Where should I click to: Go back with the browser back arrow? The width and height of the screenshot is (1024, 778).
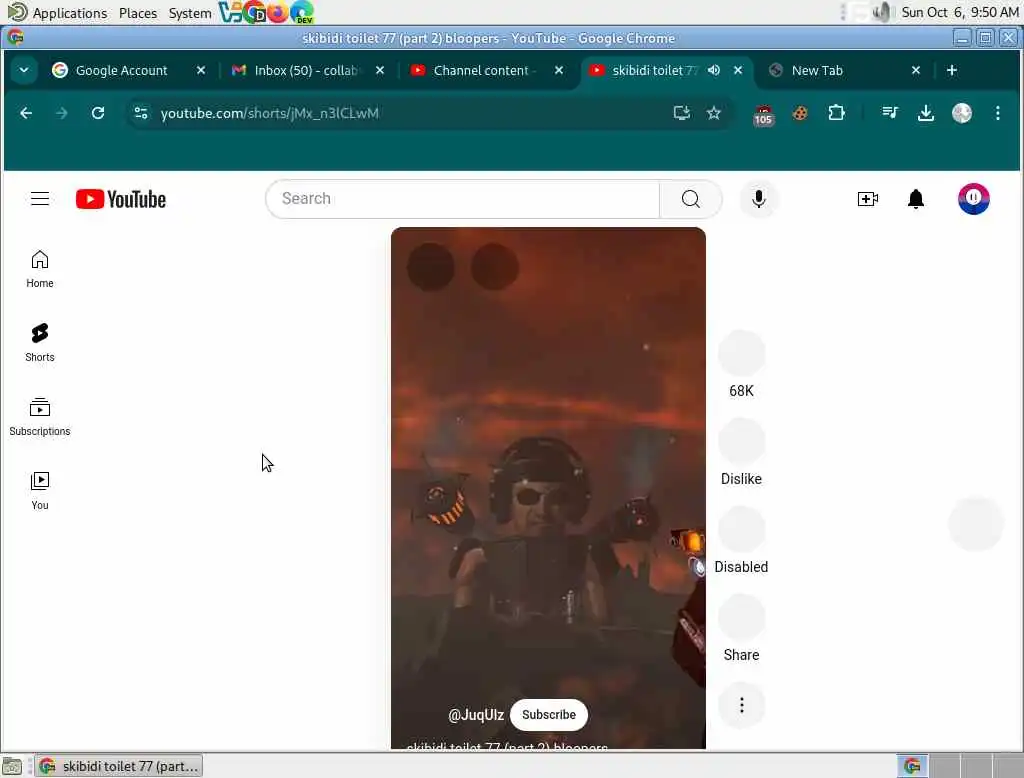point(26,113)
